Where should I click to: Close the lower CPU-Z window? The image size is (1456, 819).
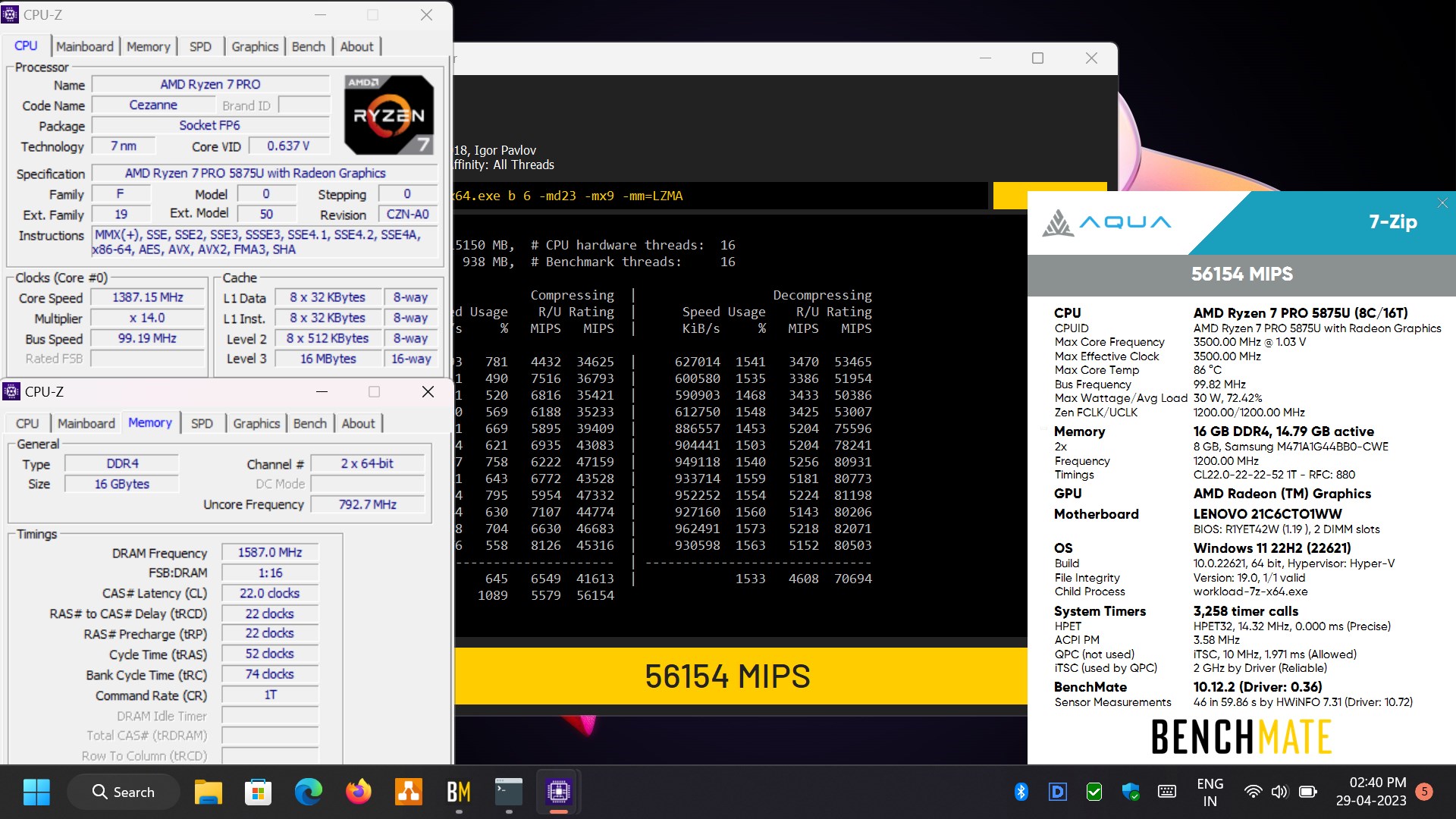428,391
